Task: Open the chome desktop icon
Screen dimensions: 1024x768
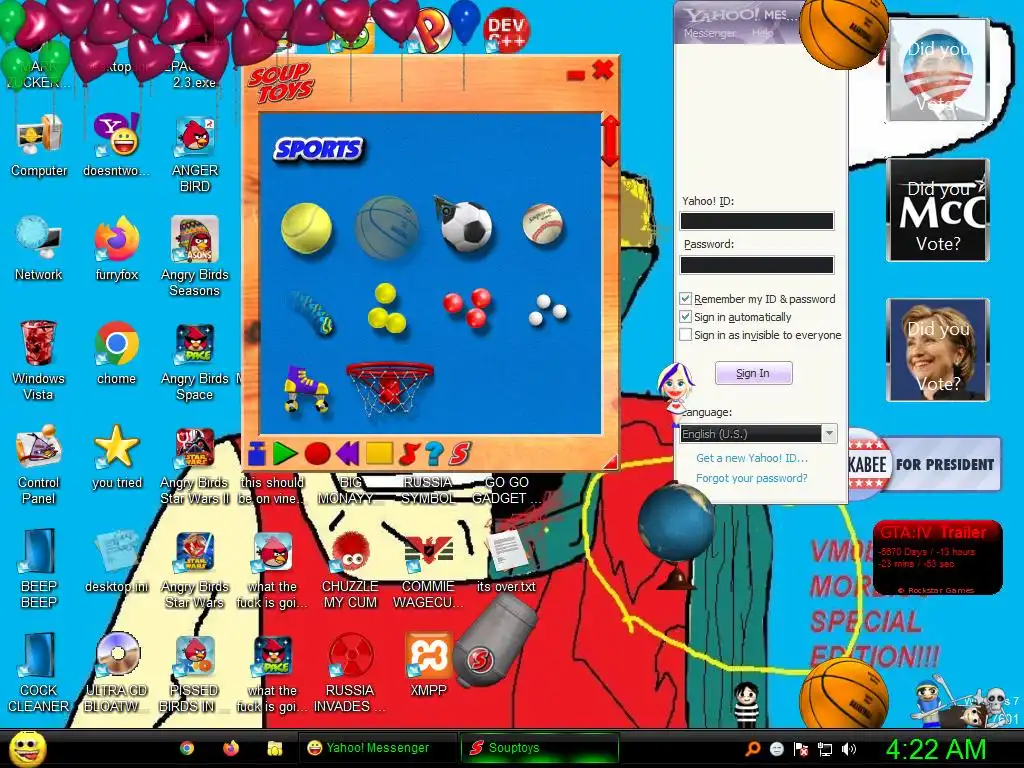Action: 117,353
